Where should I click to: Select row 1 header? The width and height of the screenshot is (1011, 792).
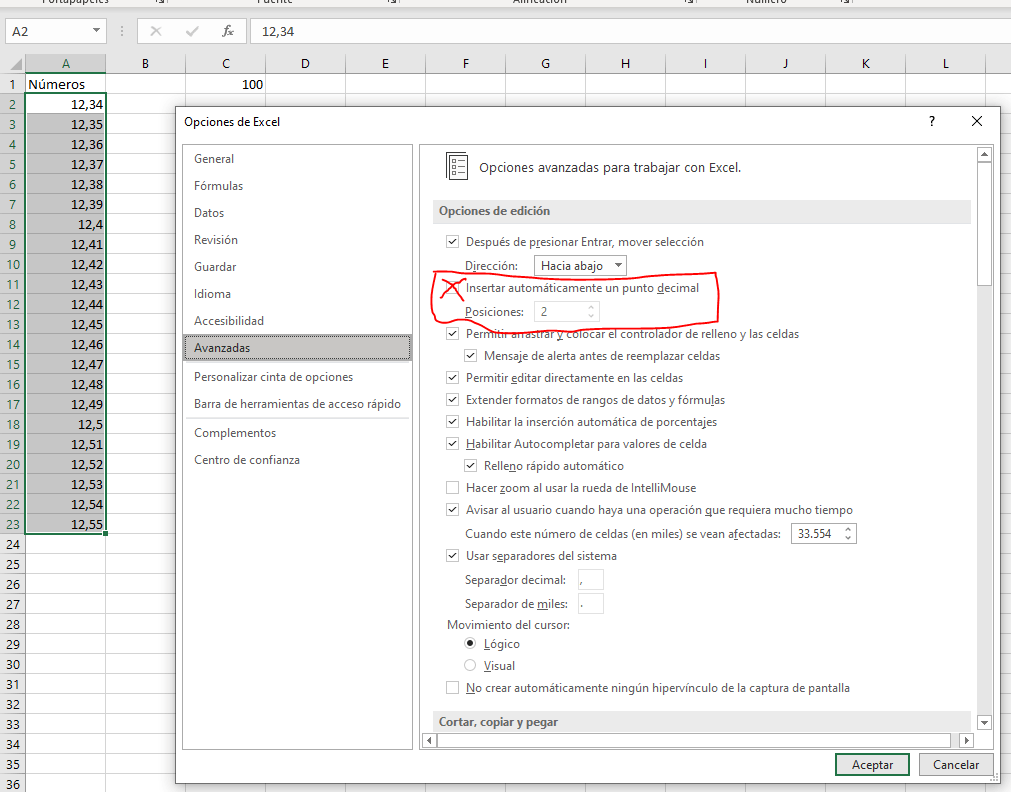(12, 84)
